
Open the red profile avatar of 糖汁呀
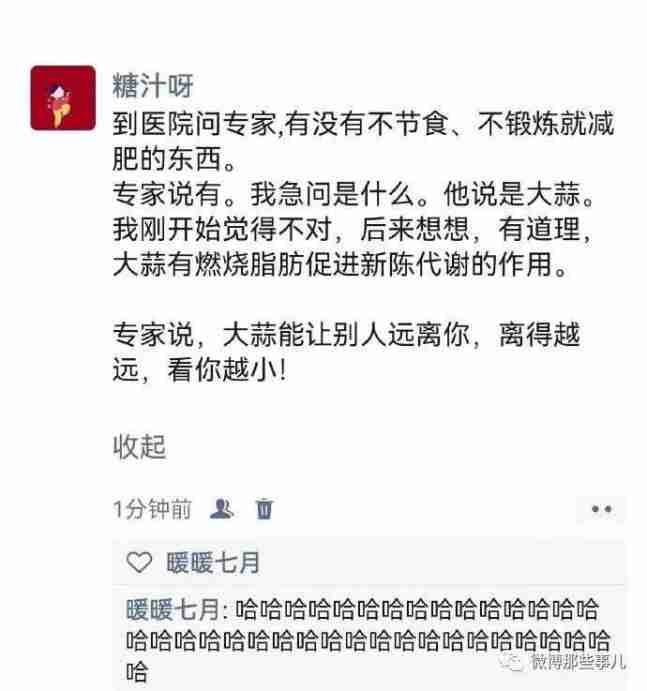point(63,98)
